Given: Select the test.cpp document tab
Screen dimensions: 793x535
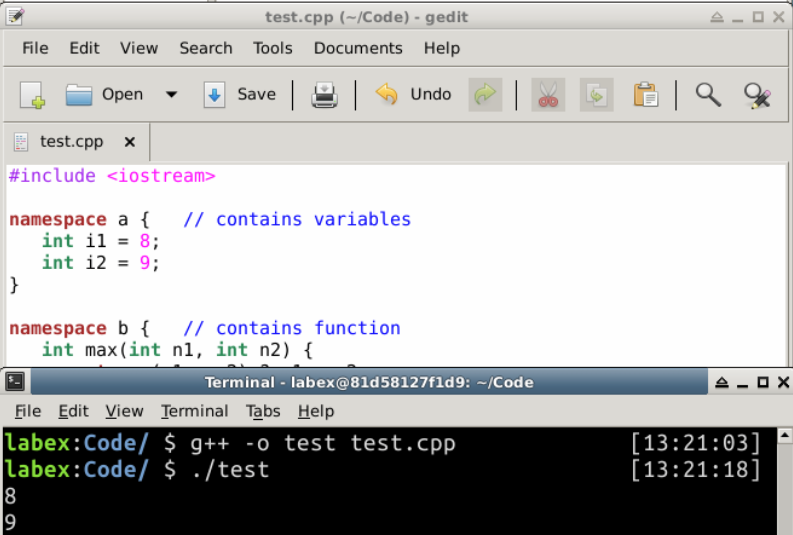Looking at the screenshot, I should tap(70, 142).
